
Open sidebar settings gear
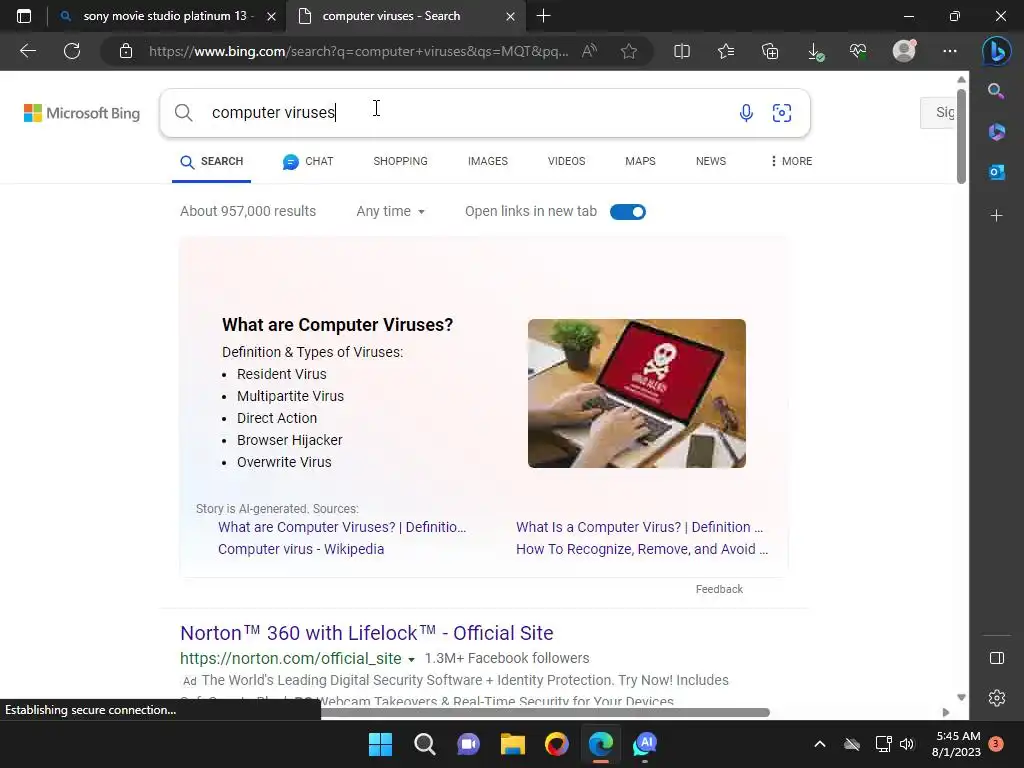coord(997,698)
